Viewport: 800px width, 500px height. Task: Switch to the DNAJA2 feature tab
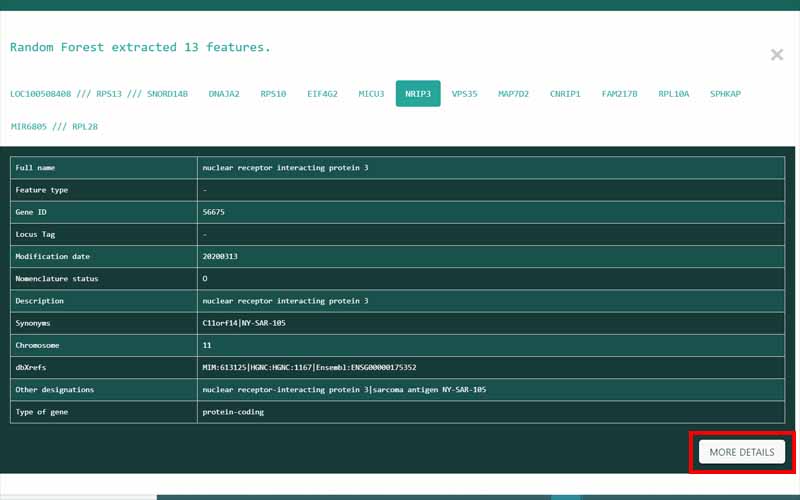[x=224, y=94]
